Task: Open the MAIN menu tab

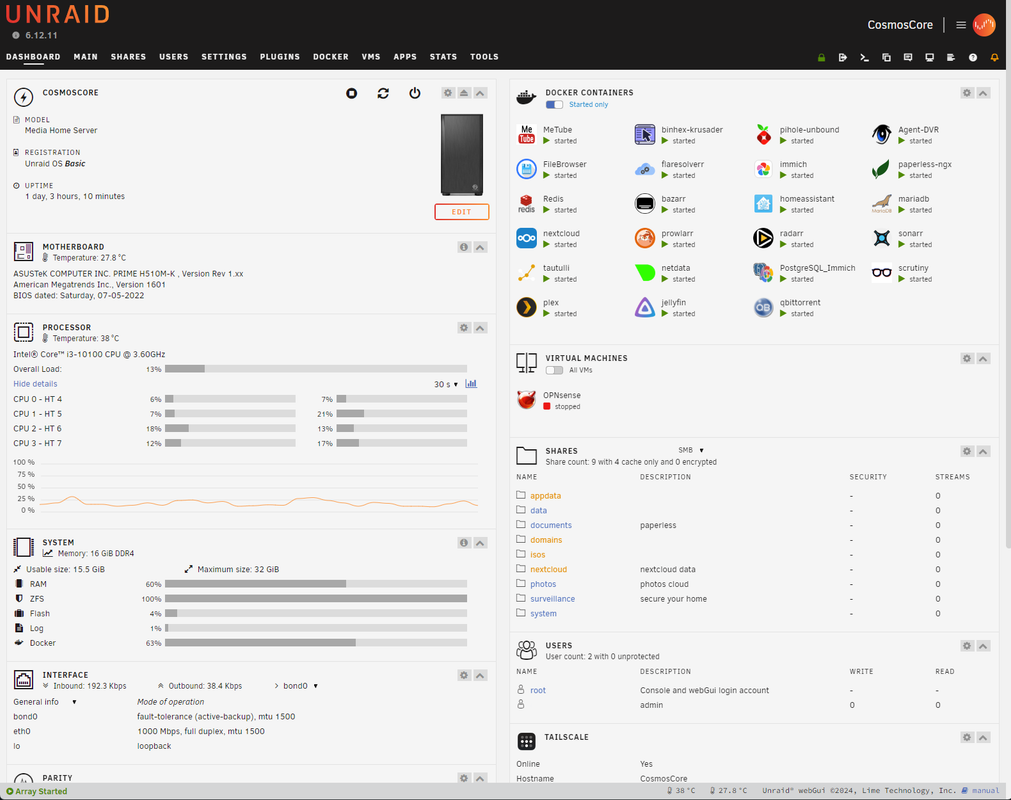Action: (x=86, y=57)
